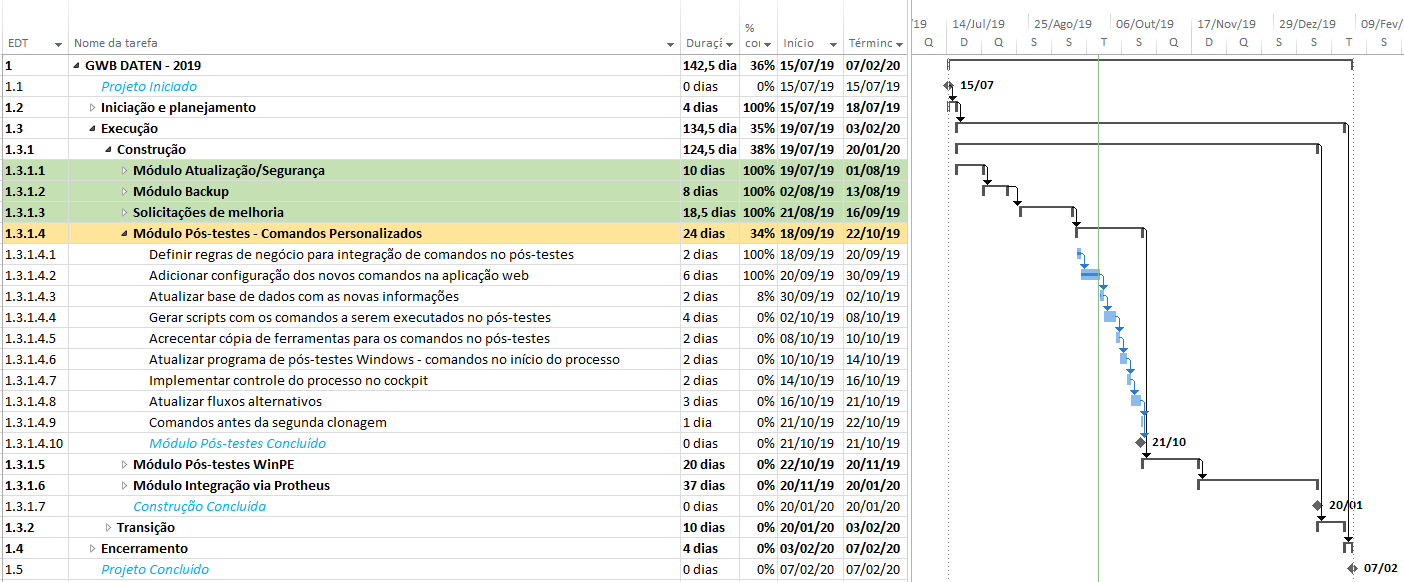Select task Atualizar base de dados
Viewport: 1404px width, 582px height.
[304, 297]
